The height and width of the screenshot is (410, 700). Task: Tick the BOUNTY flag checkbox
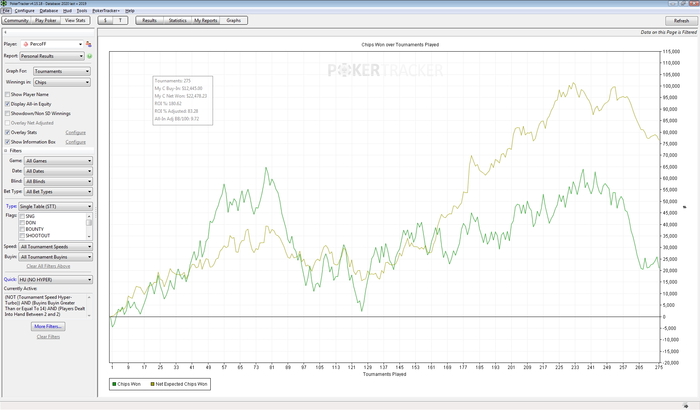click(x=22, y=228)
